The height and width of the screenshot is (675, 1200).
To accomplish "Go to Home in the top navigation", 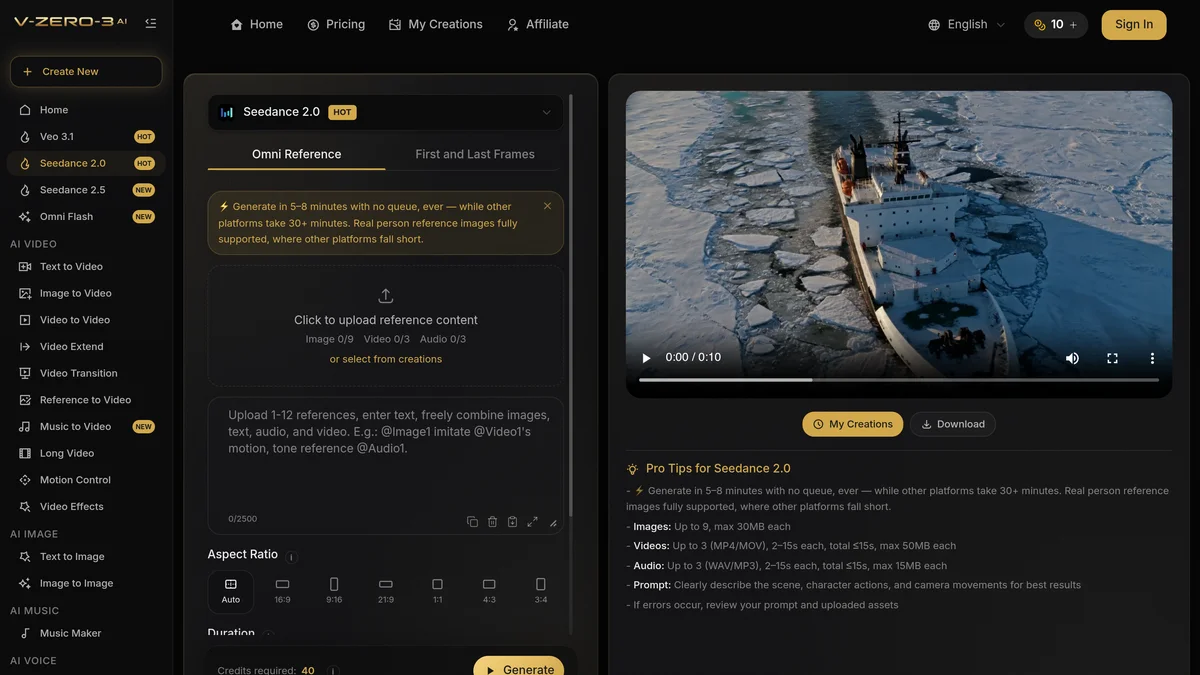I will (257, 24).
